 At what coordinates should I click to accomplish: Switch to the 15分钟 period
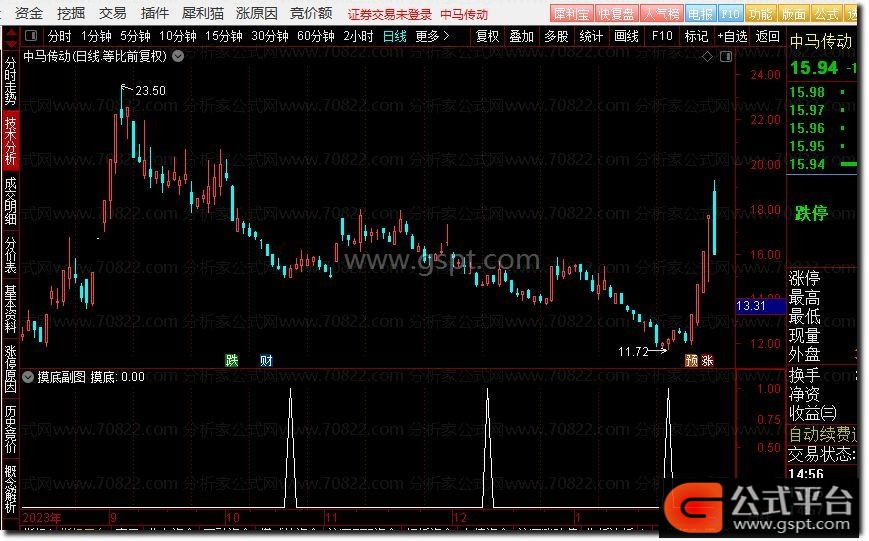(223, 37)
